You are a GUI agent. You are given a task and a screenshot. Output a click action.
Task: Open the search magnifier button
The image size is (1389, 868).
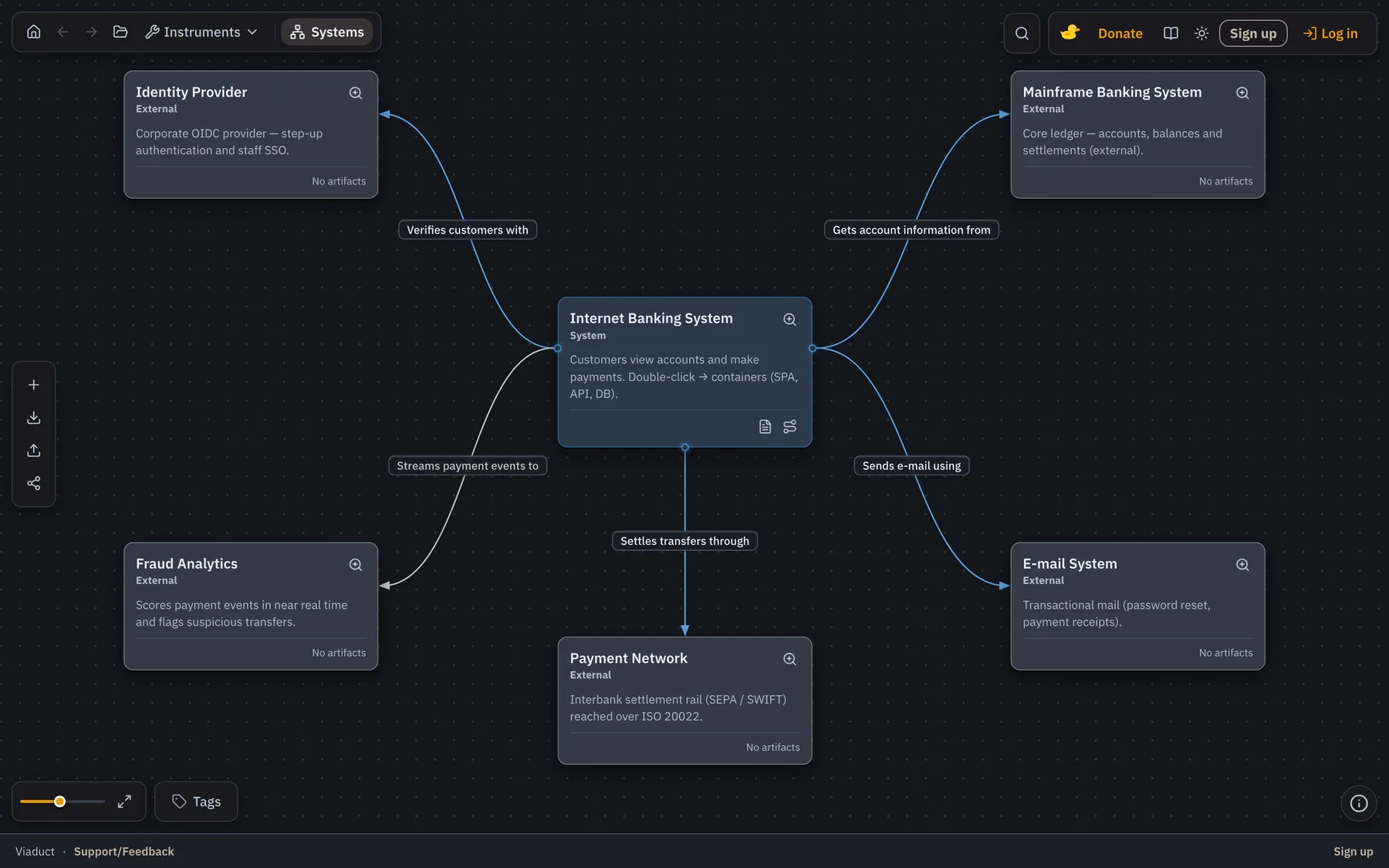tap(1022, 33)
